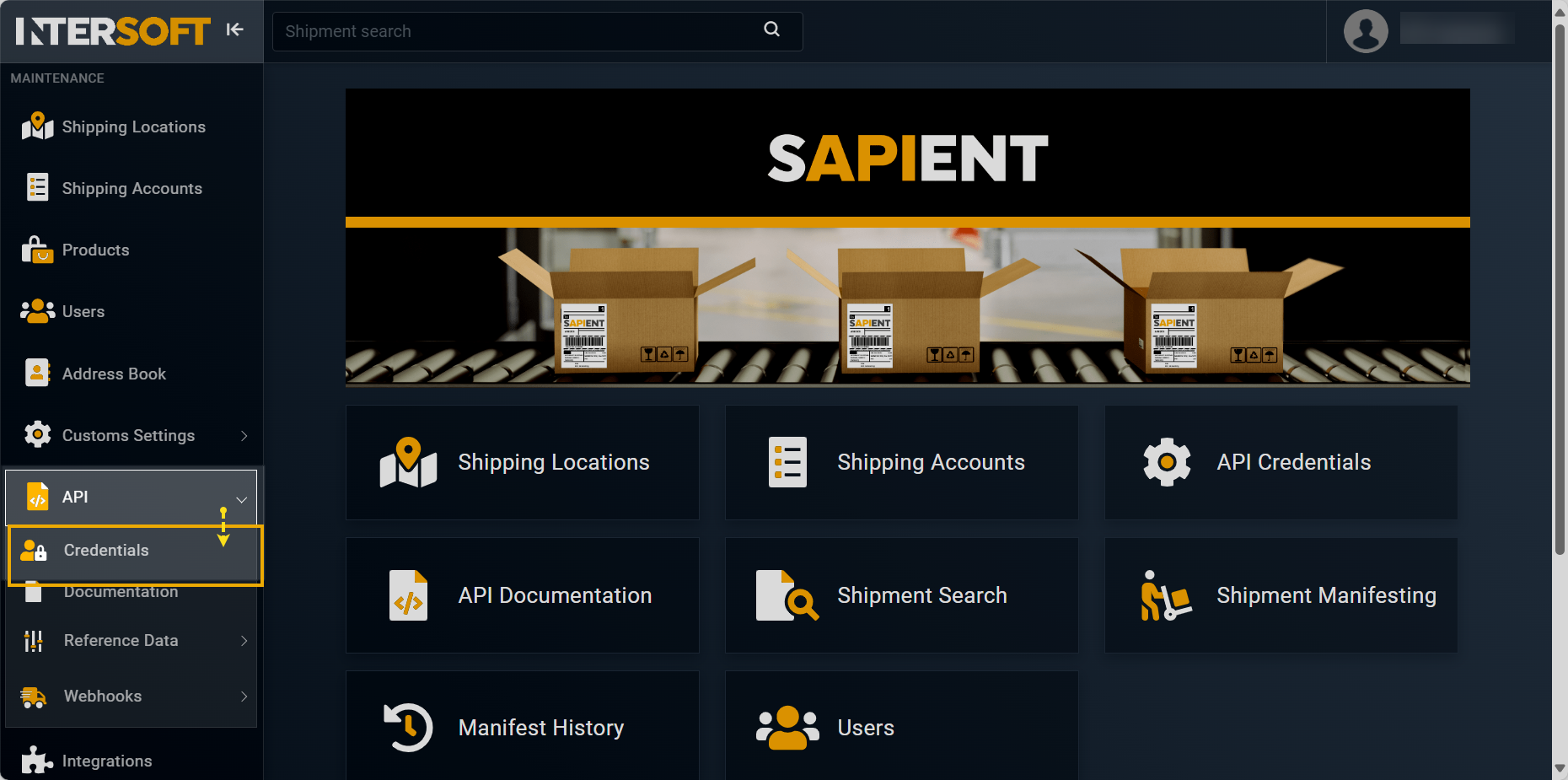Click the Webhooks truck icon
The width and height of the screenshot is (1568, 780).
pos(34,697)
